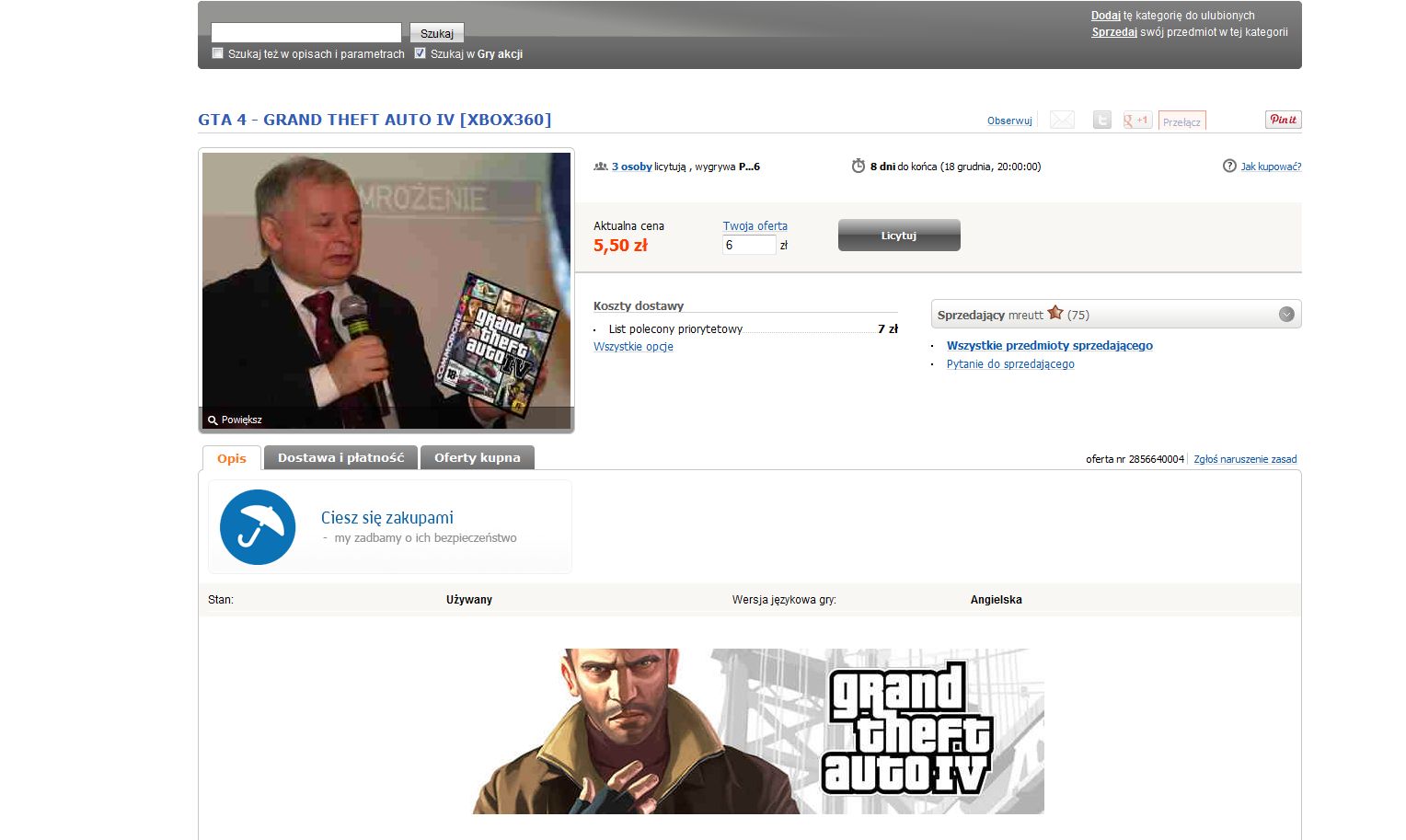Click the Google +1 icon
Viewport: 1406px width, 840px height.
1137,121
